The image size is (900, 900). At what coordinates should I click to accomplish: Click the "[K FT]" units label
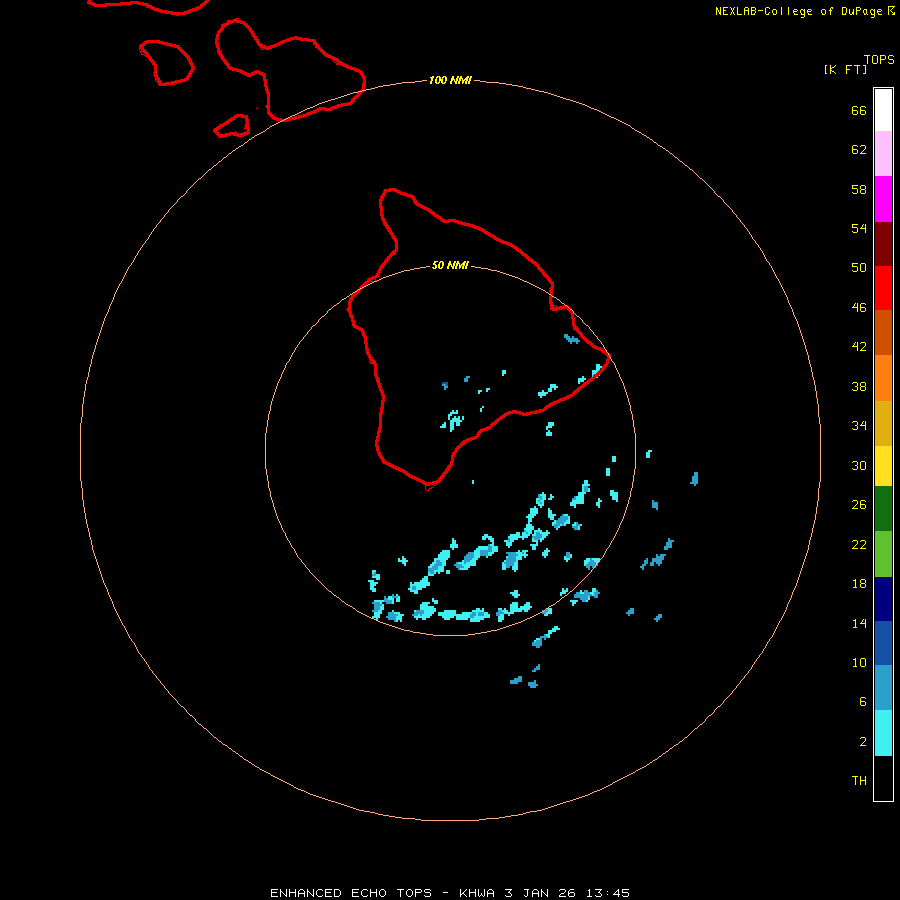(845, 69)
